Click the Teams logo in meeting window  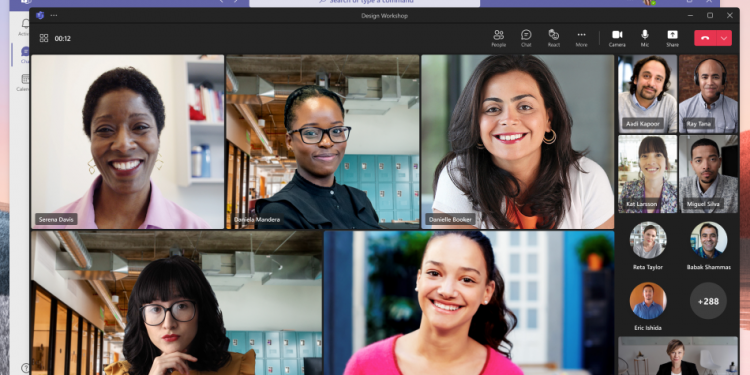tap(40, 15)
